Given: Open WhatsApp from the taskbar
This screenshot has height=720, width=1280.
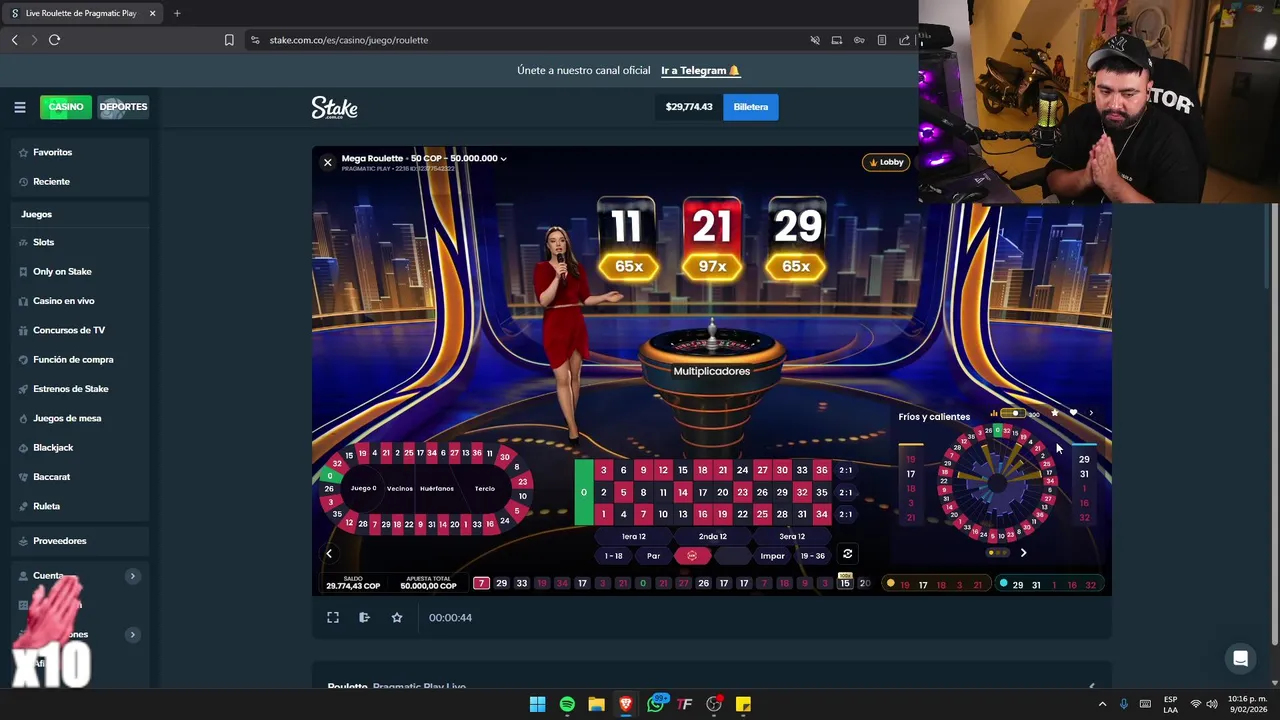Looking at the screenshot, I should [x=655, y=704].
